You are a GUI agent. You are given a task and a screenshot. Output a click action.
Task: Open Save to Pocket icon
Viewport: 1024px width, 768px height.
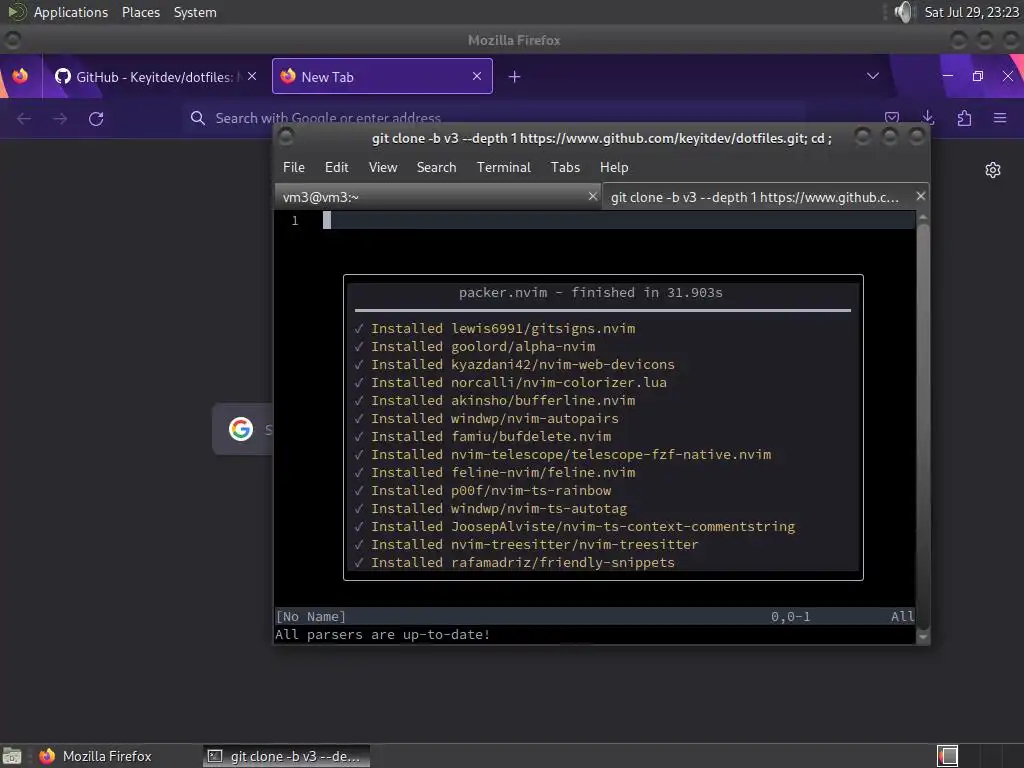click(x=892, y=117)
